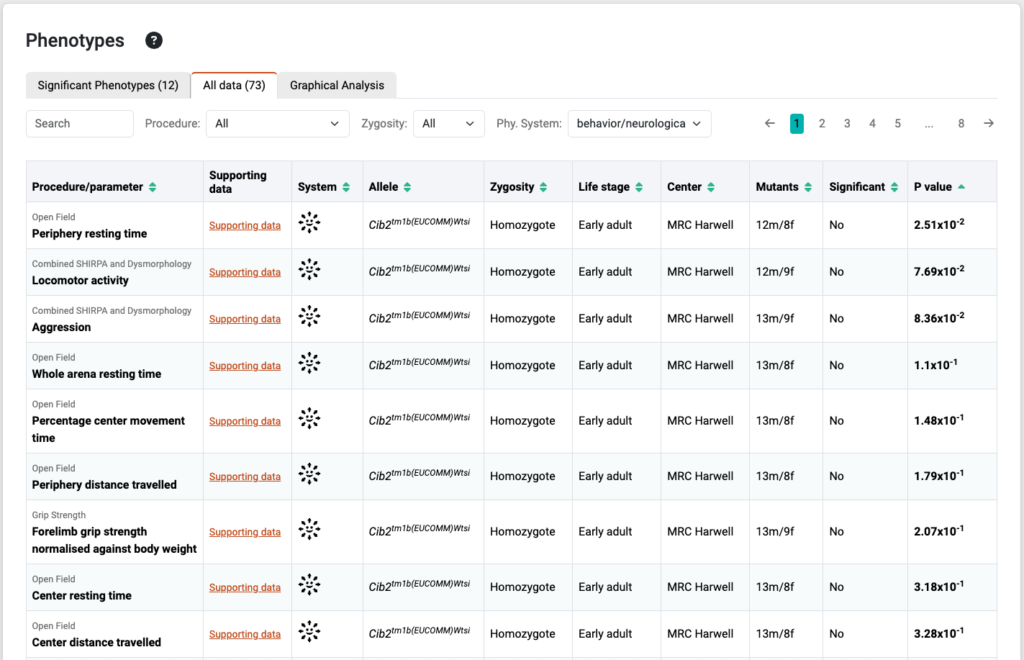
Task: Sort by Procedure/parameter column arrows
Action: point(152,187)
